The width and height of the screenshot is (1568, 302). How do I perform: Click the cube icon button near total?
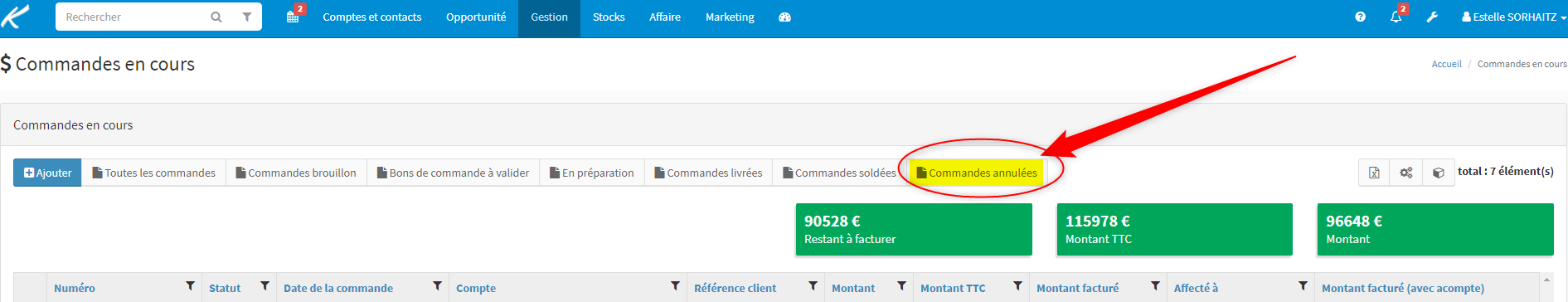(1439, 173)
